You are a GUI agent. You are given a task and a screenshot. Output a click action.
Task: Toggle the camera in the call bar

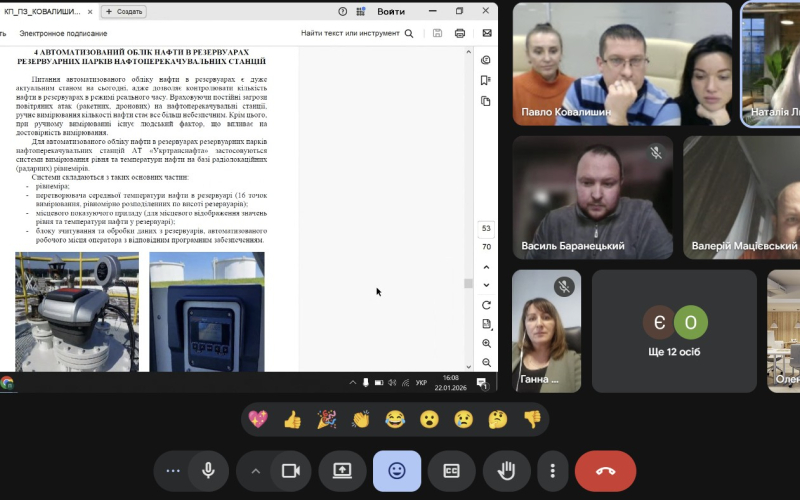pyautogui.click(x=290, y=470)
